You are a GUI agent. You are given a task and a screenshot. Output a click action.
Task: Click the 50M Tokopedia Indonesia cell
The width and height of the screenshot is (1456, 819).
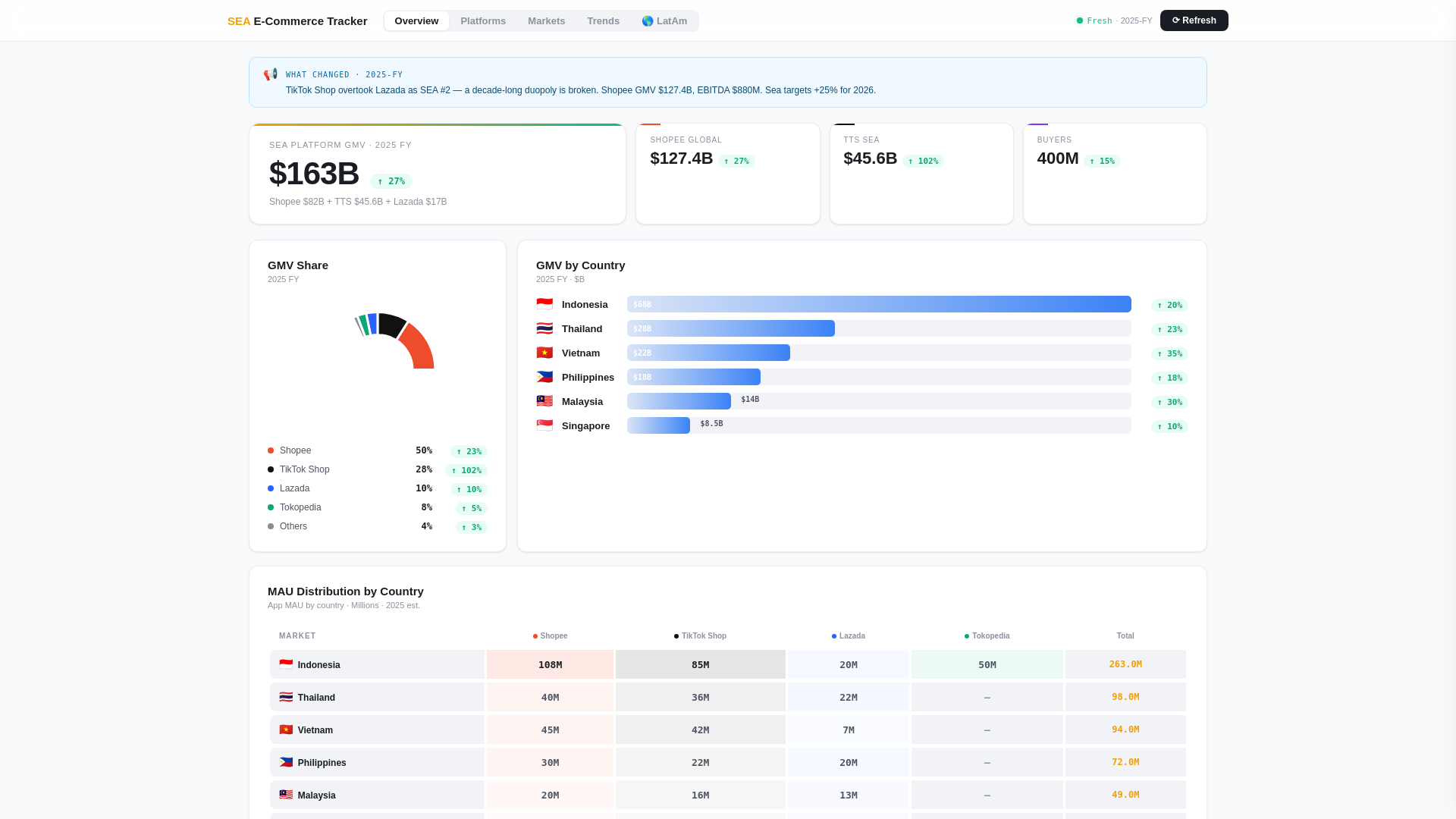(987, 664)
